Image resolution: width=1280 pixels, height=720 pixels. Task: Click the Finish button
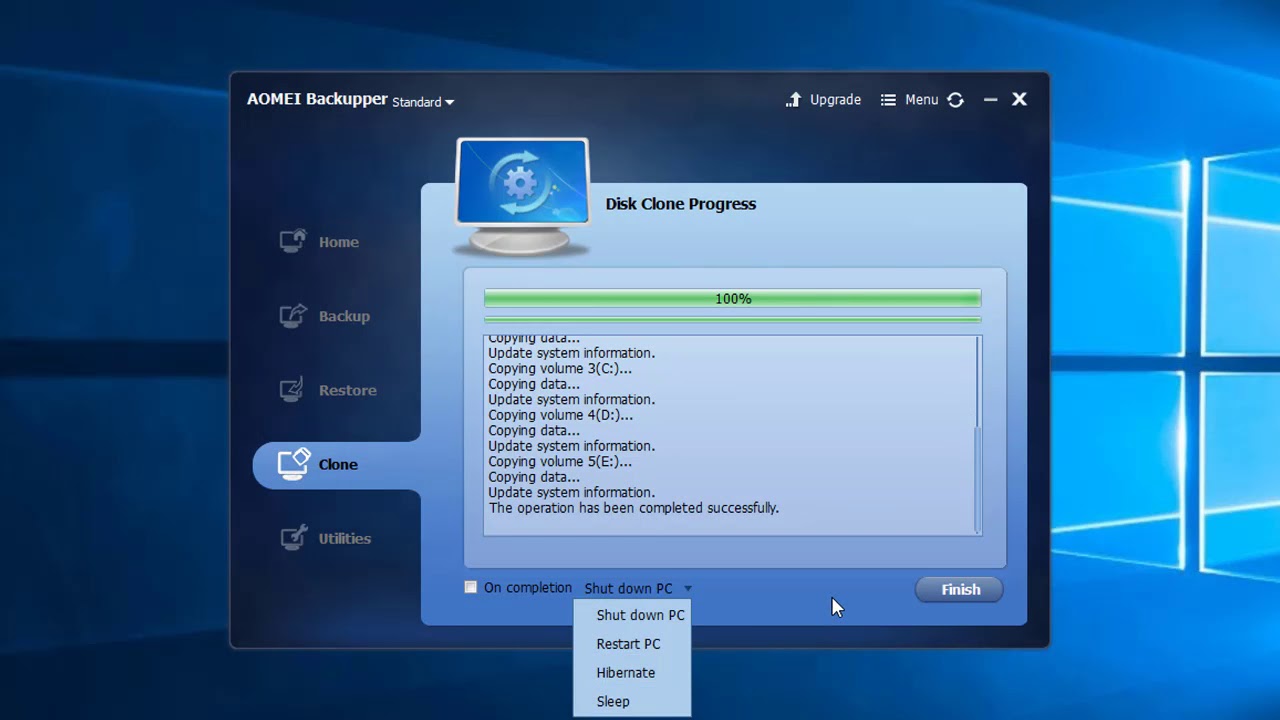click(959, 590)
